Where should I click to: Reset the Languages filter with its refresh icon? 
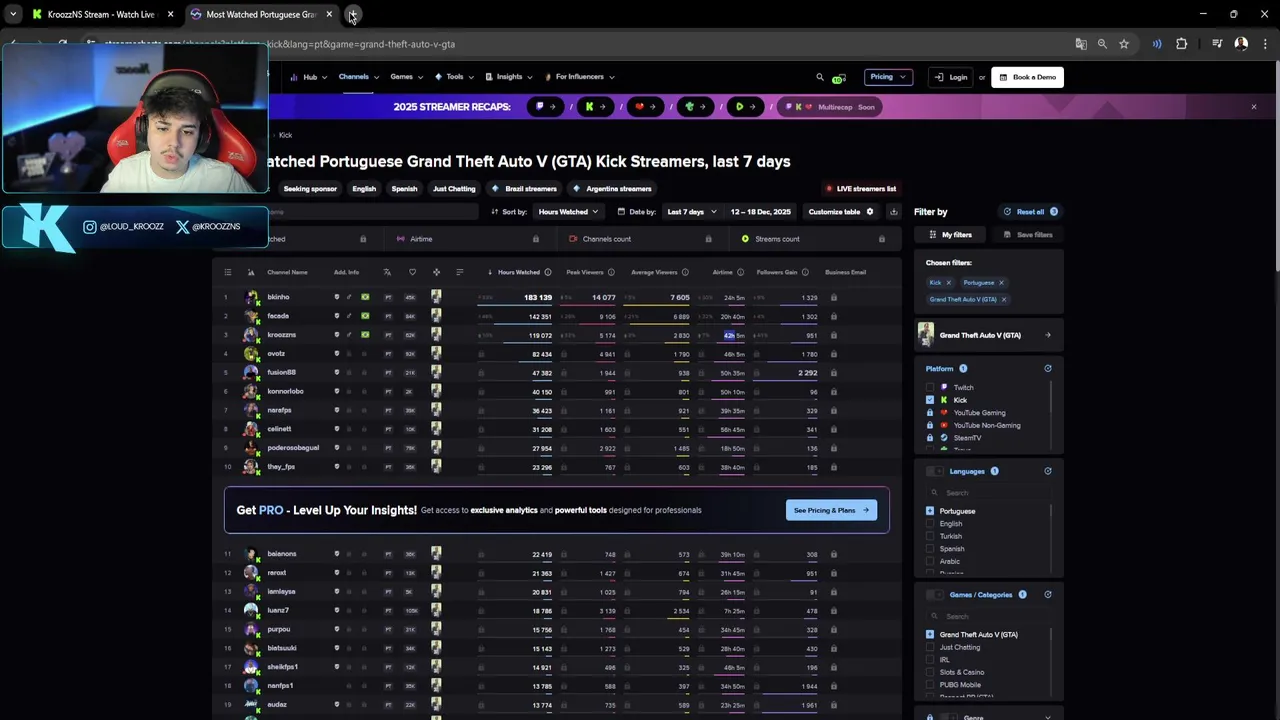(1048, 471)
